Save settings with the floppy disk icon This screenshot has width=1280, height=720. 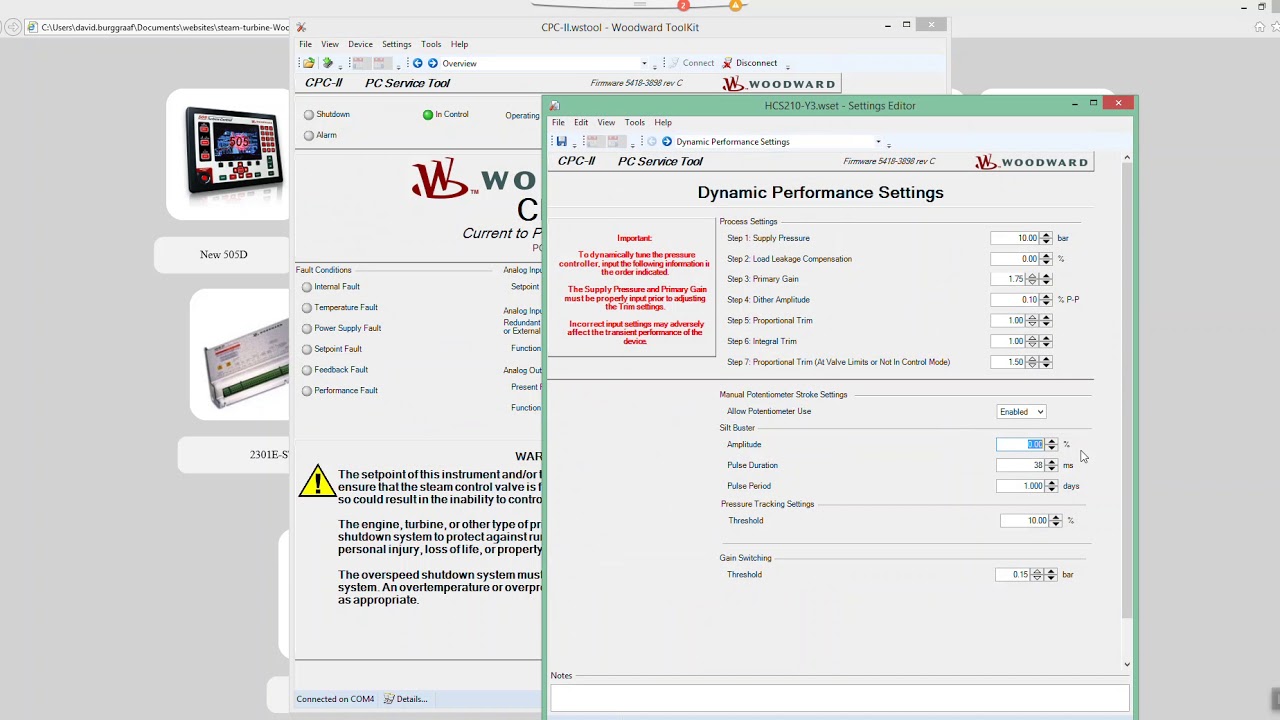(x=561, y=142)
